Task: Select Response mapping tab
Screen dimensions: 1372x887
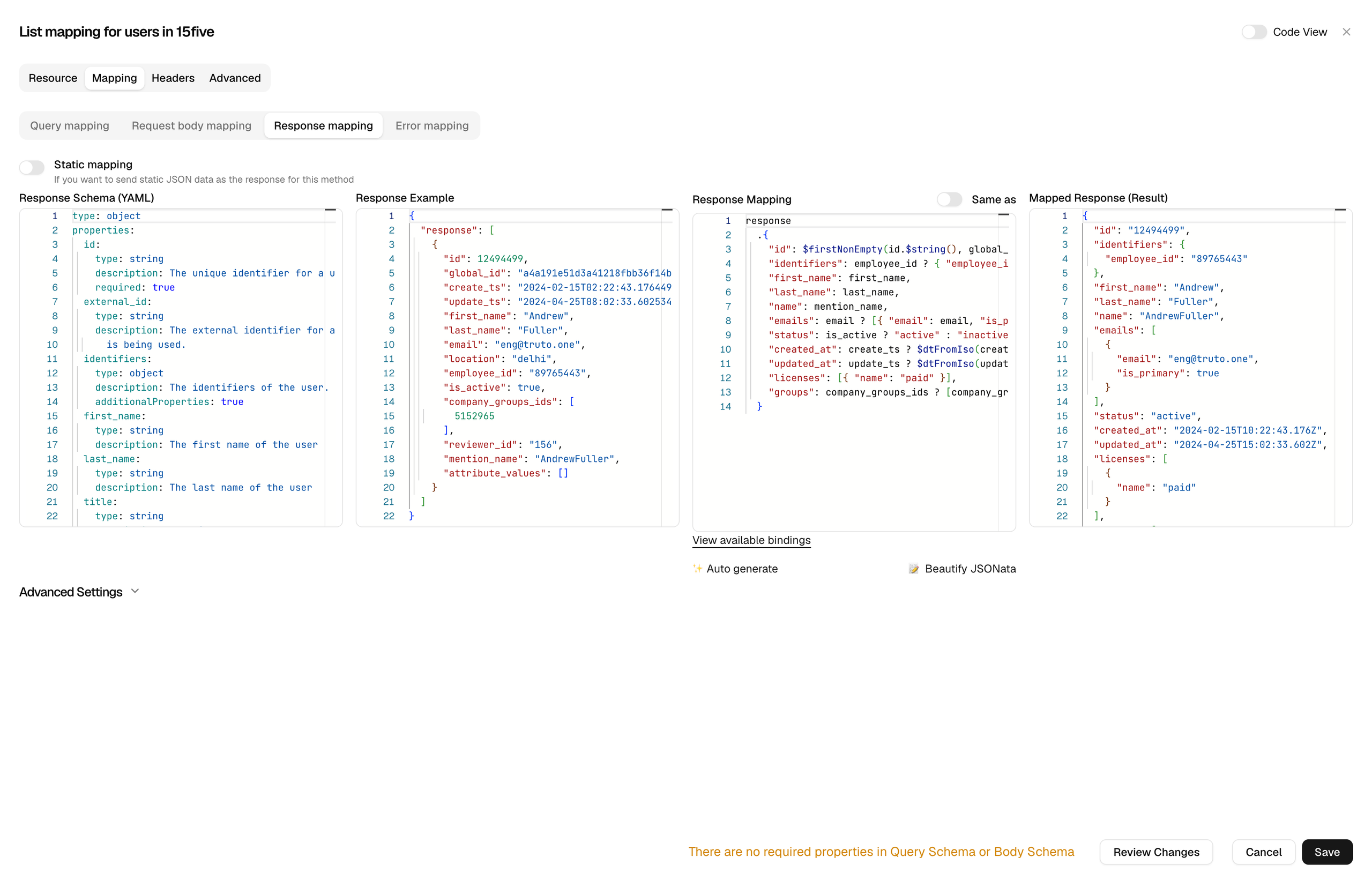Action: coord(323,125)
